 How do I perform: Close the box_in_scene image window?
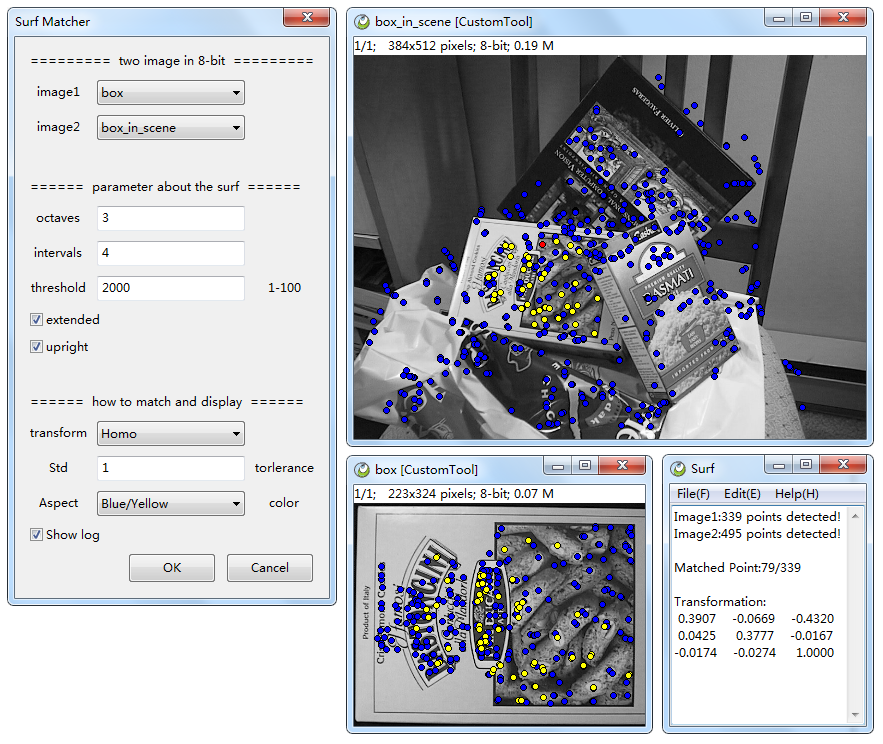tap(843, 18)
